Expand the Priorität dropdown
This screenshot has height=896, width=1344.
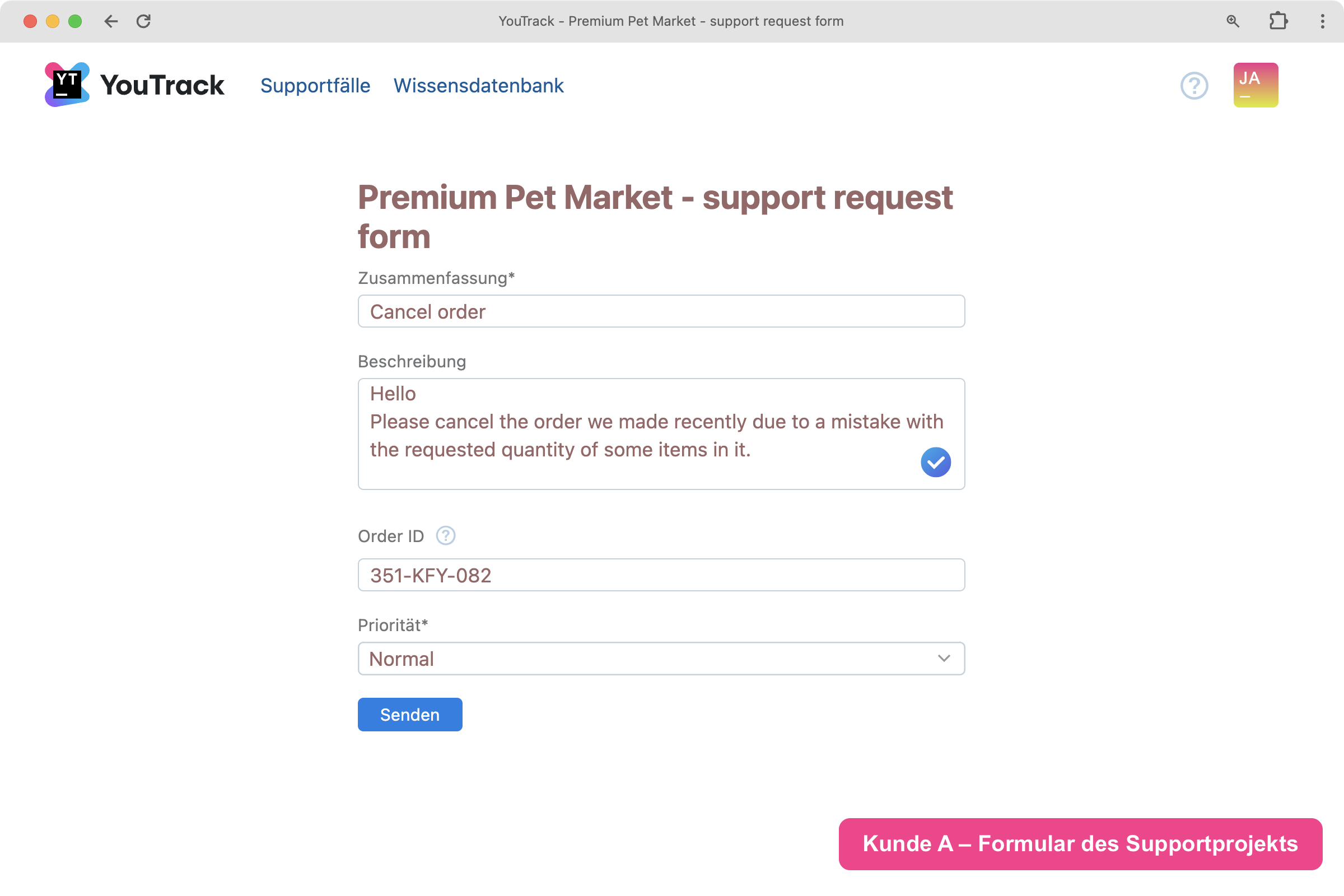click(661, 659)
